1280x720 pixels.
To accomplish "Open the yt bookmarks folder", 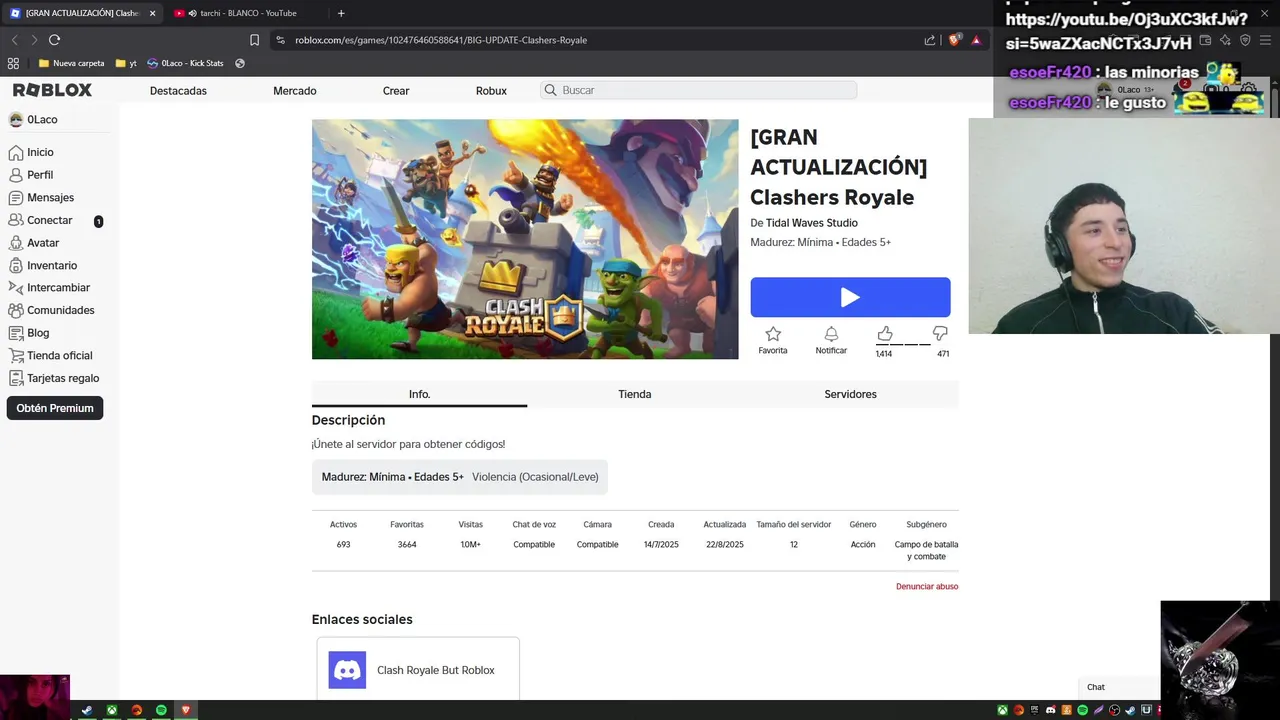I will 126,63.
